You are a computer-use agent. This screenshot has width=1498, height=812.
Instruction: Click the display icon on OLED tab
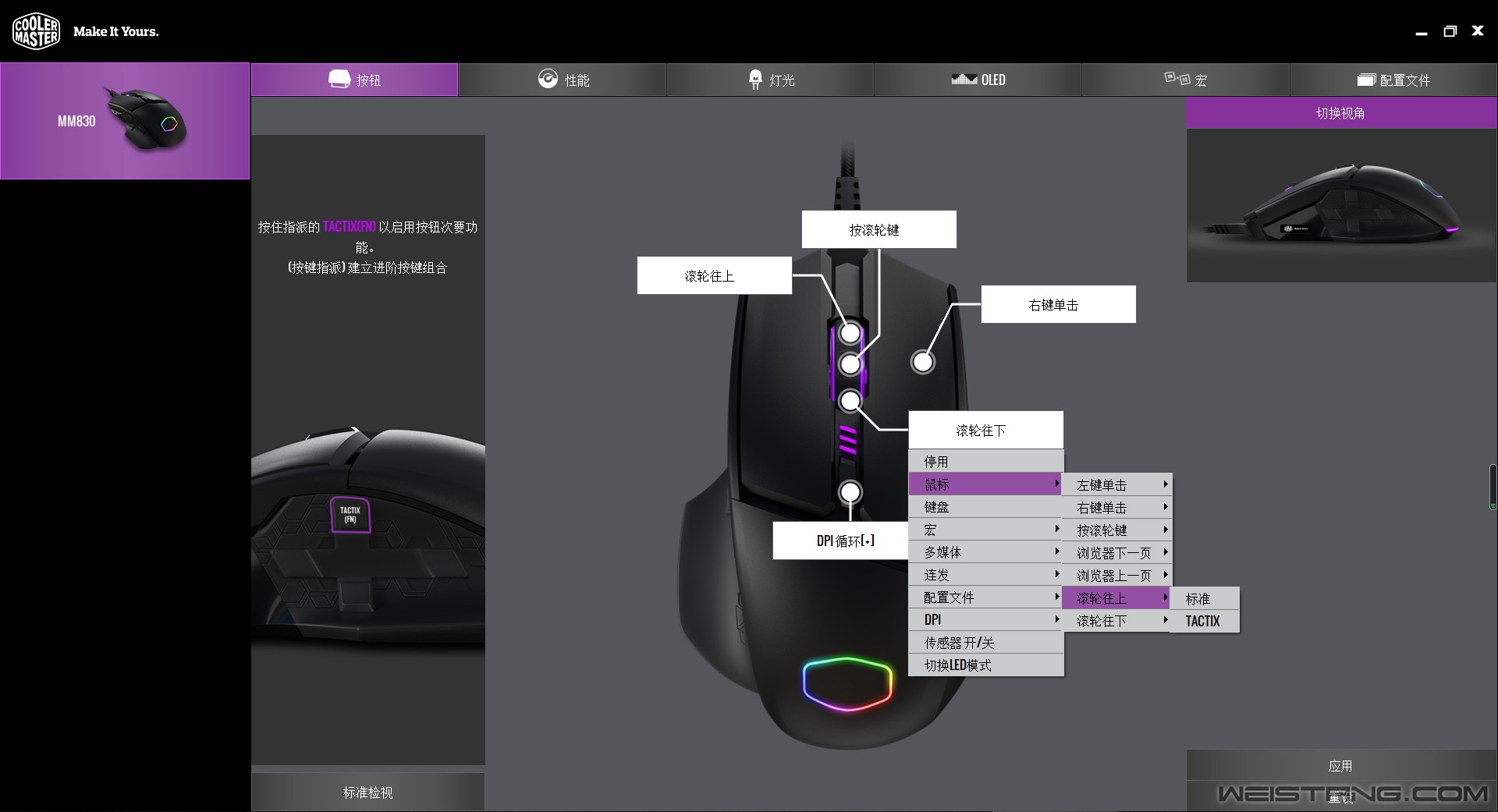click(964, 79)
